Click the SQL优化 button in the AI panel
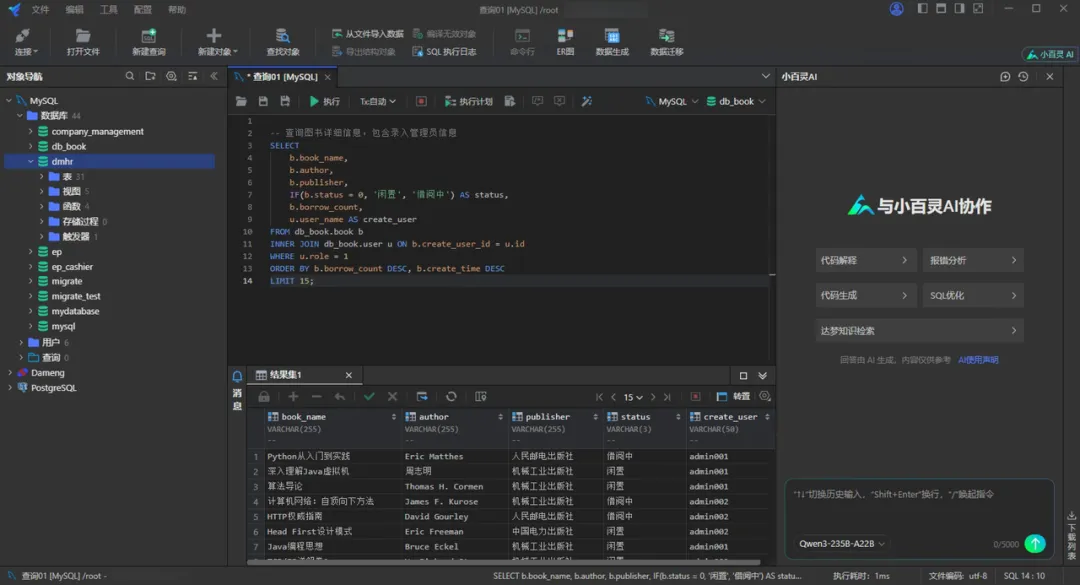Viewport: 1080px width, 585px height. pyautogui.click(x=972, y=295)
